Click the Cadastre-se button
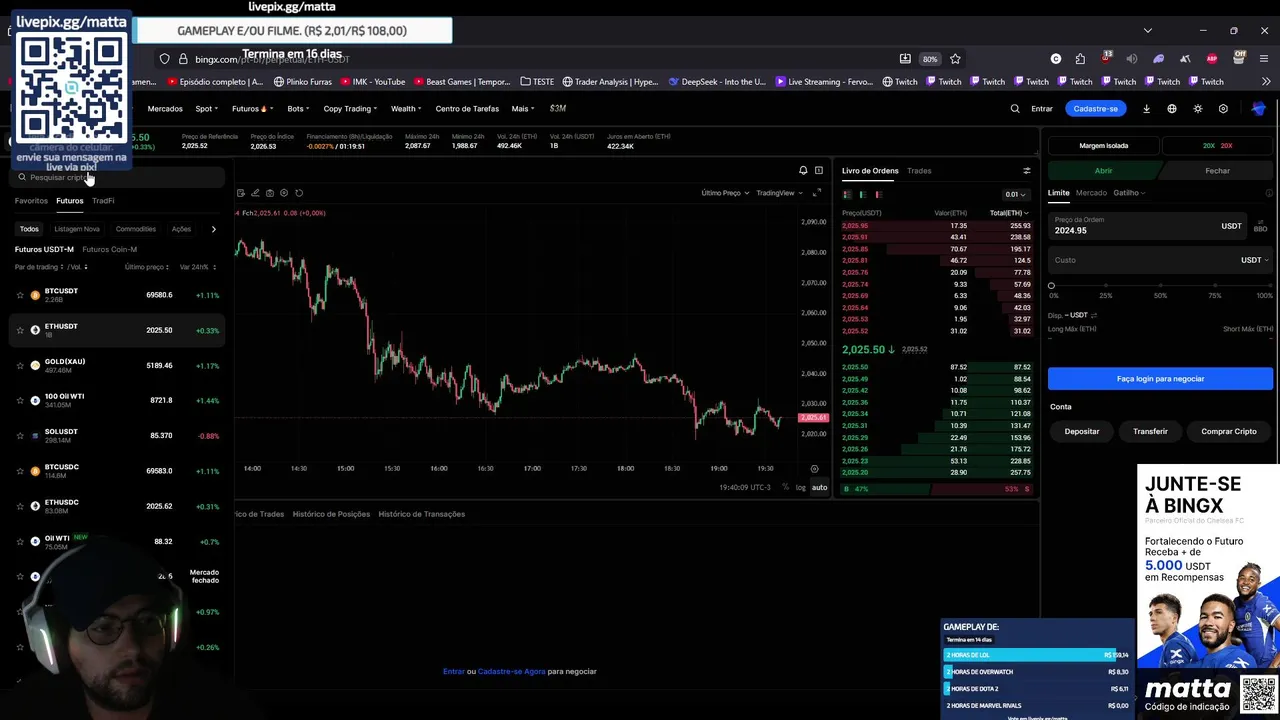 point(1096,109)
